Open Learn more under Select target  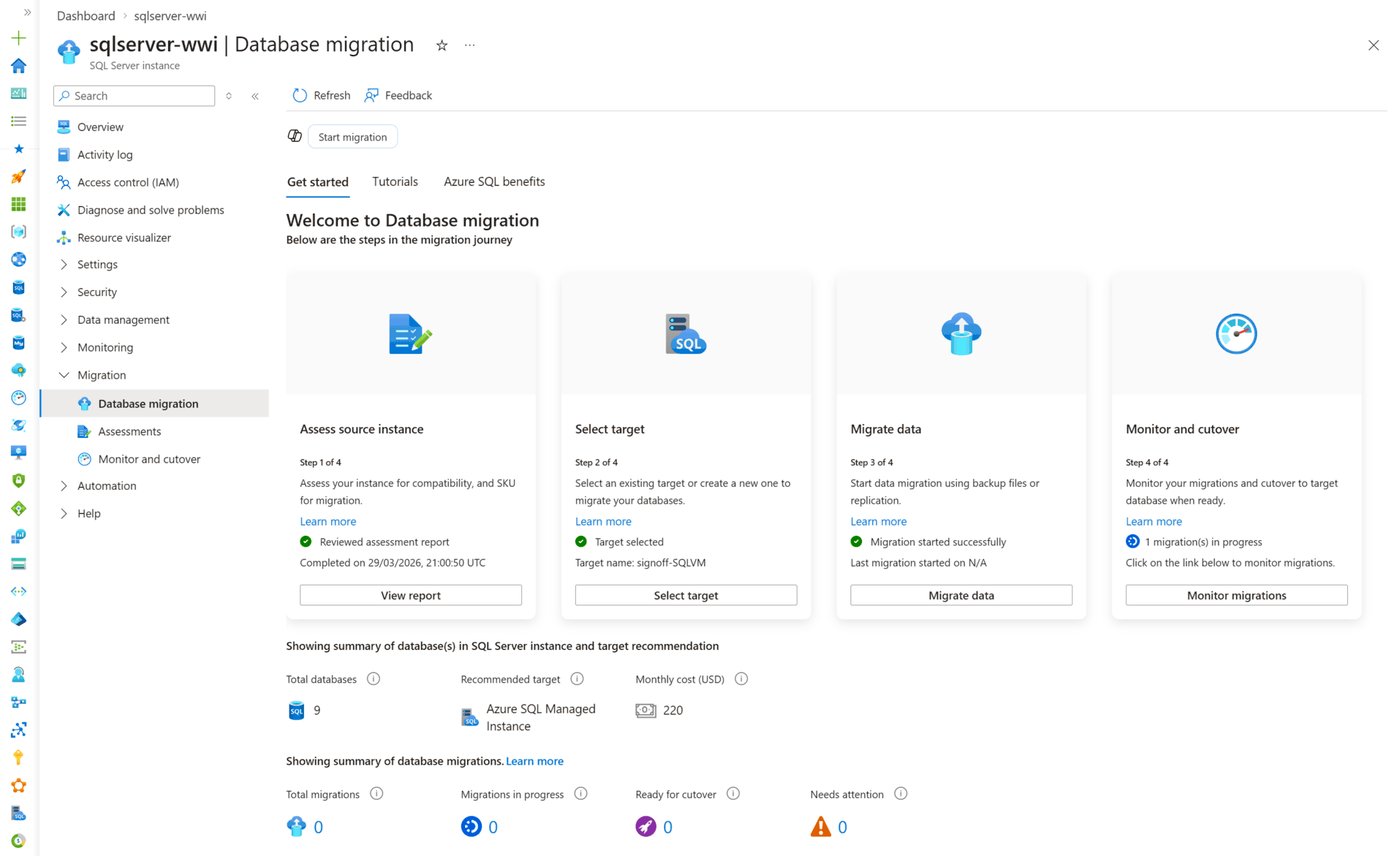(x=603, y=521)
